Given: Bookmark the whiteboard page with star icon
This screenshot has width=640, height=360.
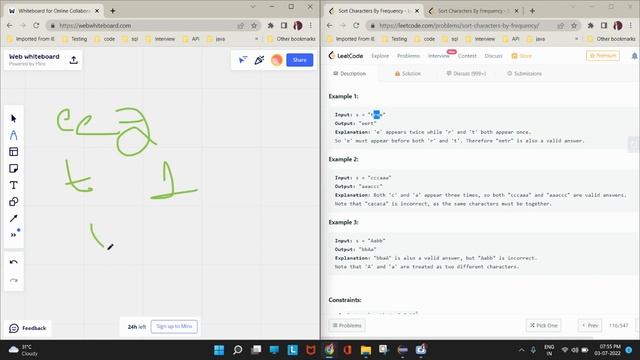Looking at the screenshot, I should 254,25.
